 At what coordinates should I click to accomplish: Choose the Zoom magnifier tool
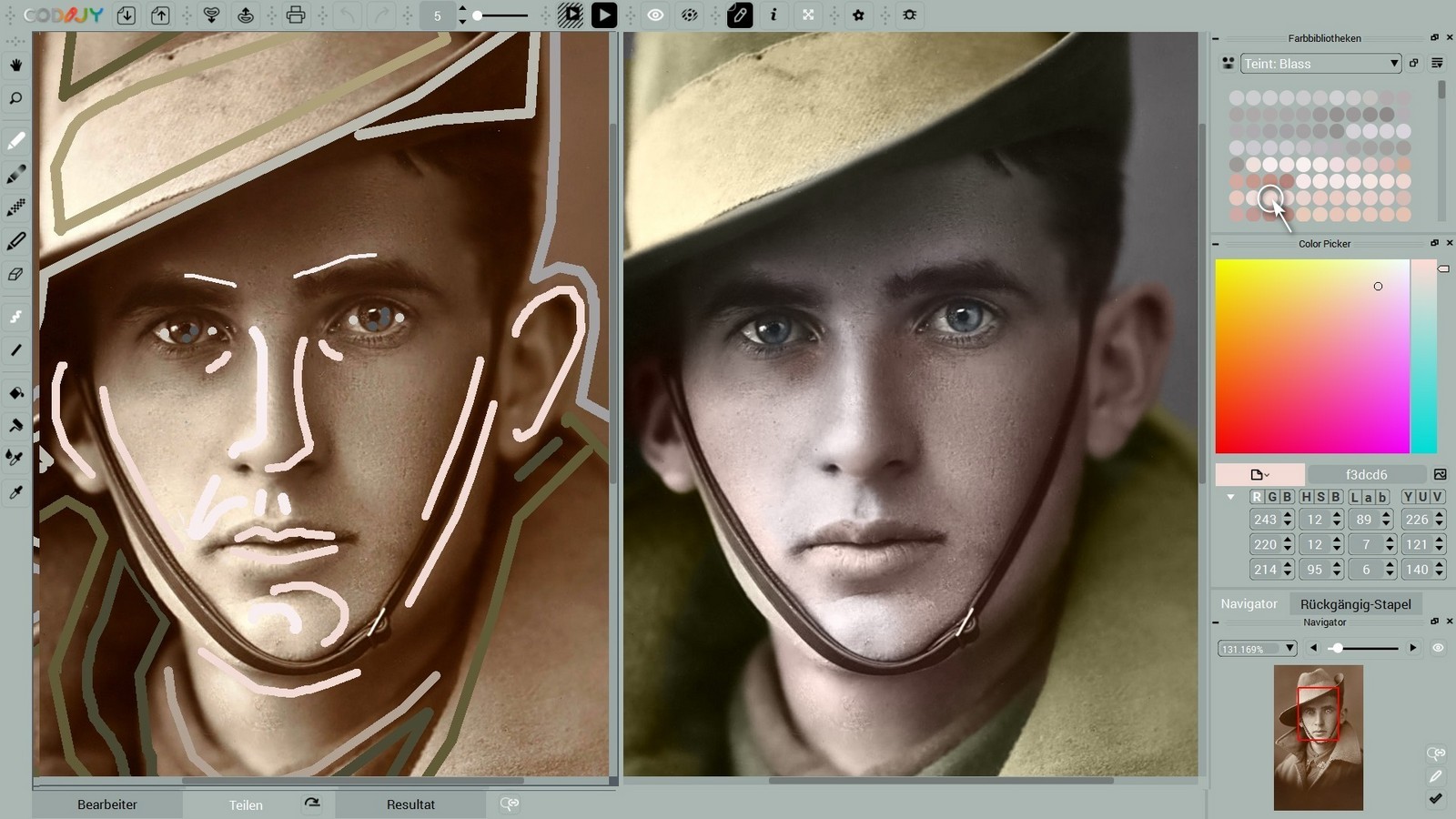coord(15,98)
